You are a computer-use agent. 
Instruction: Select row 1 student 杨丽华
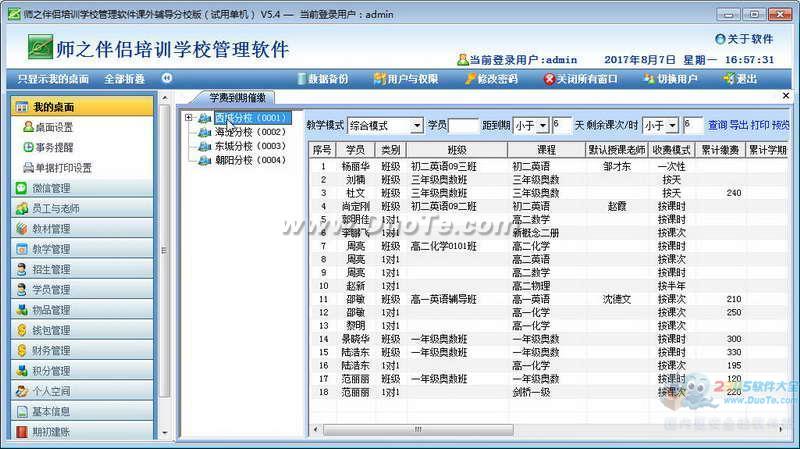point(355,166)
